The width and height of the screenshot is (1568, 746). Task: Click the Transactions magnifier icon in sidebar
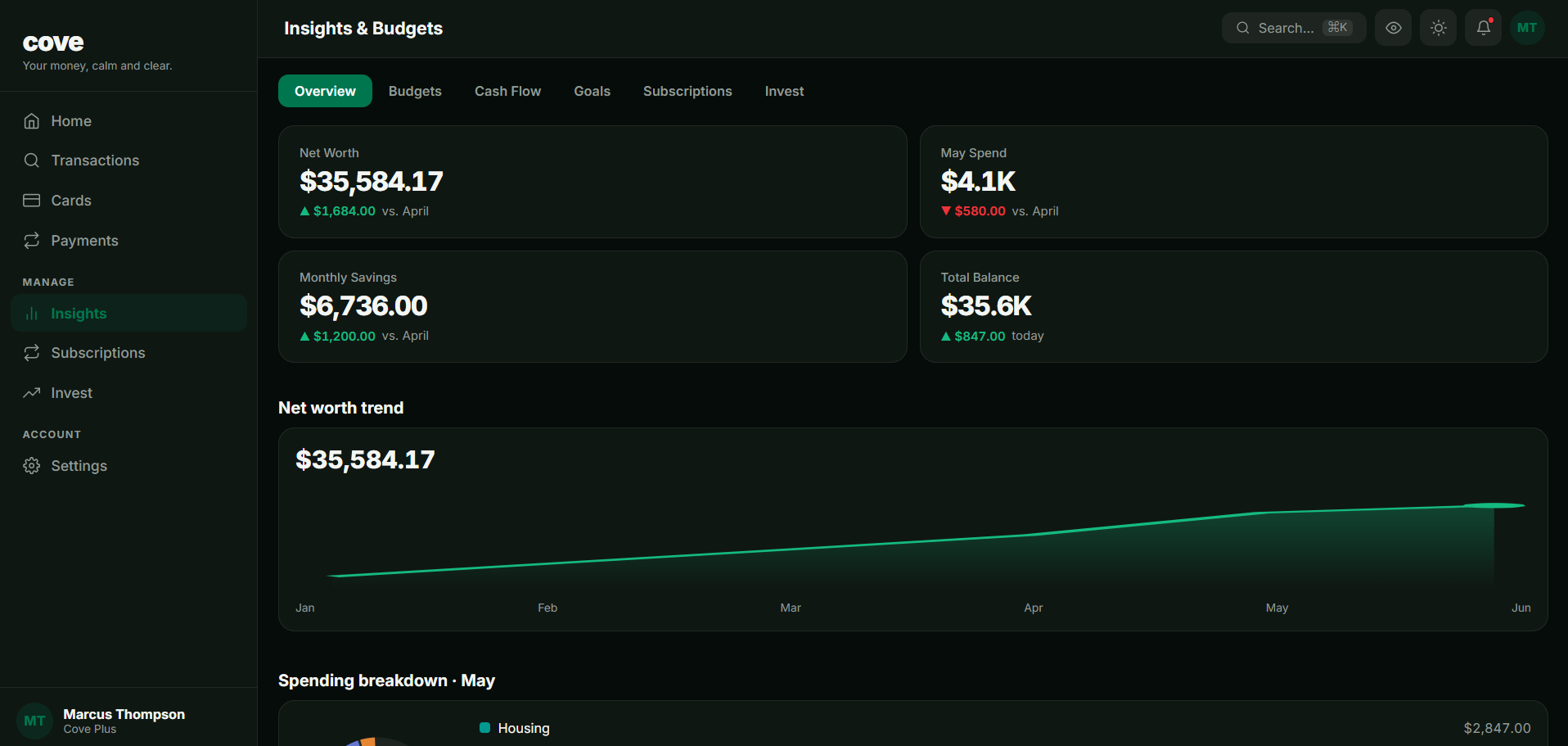coord(31,161)
